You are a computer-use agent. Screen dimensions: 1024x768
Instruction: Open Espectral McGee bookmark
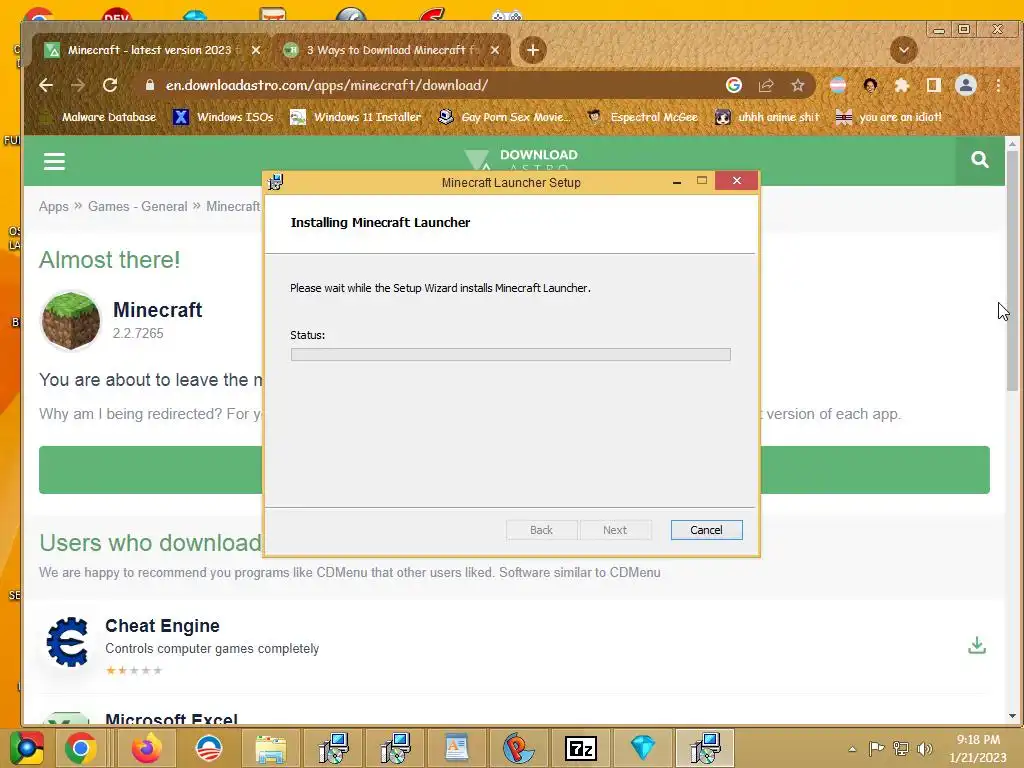pos(643,118)
